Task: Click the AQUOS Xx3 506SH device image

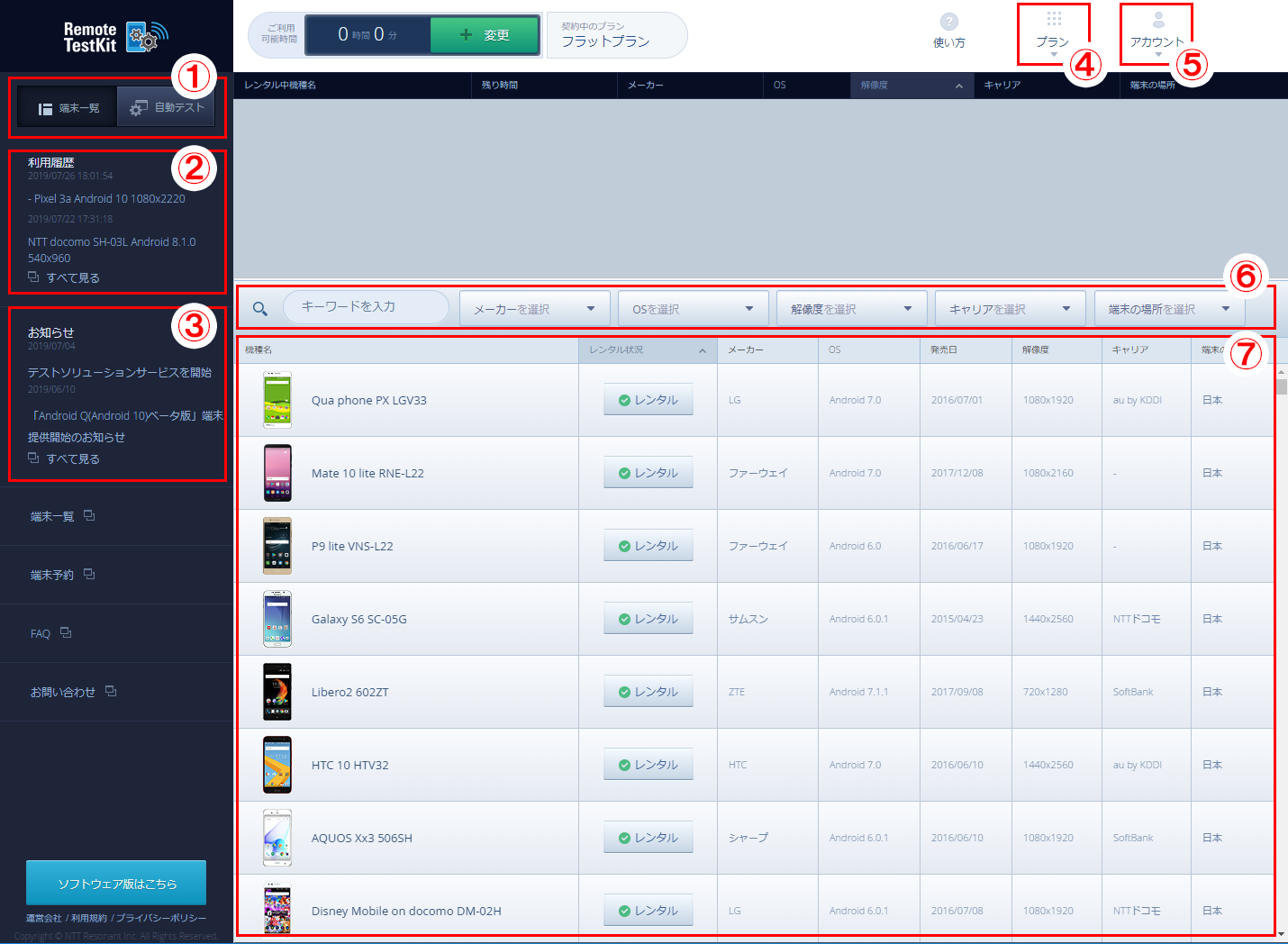Action: 277,838
